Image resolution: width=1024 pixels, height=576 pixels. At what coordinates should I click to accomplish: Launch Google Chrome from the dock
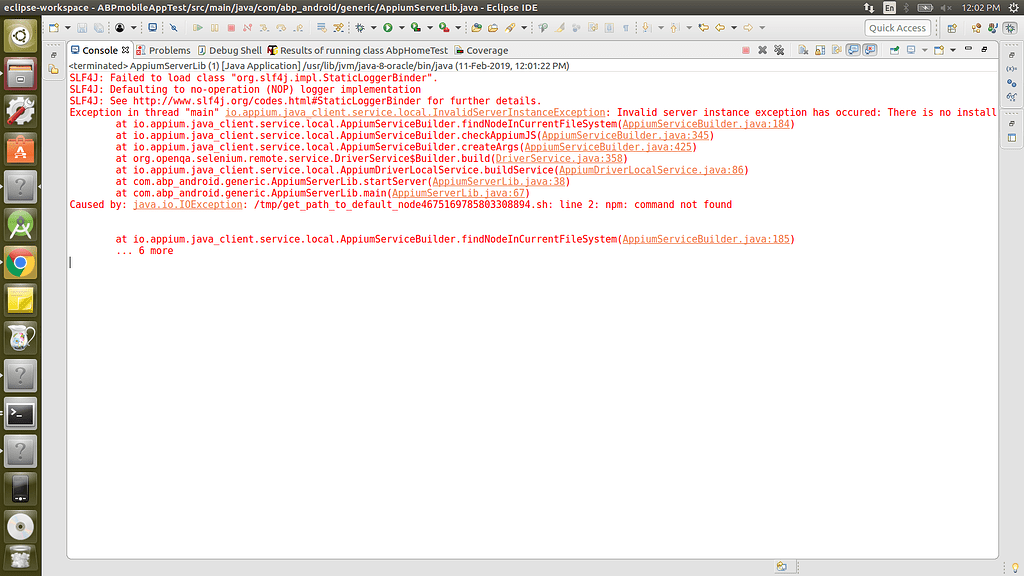click(21, 262)
